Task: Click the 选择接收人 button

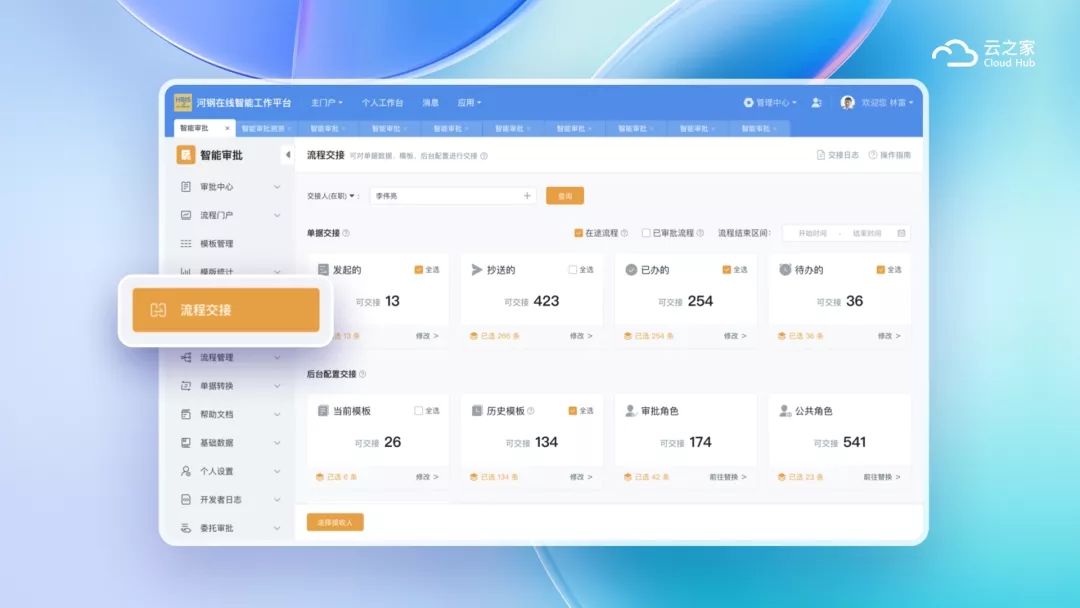Action: click(335, 522)
